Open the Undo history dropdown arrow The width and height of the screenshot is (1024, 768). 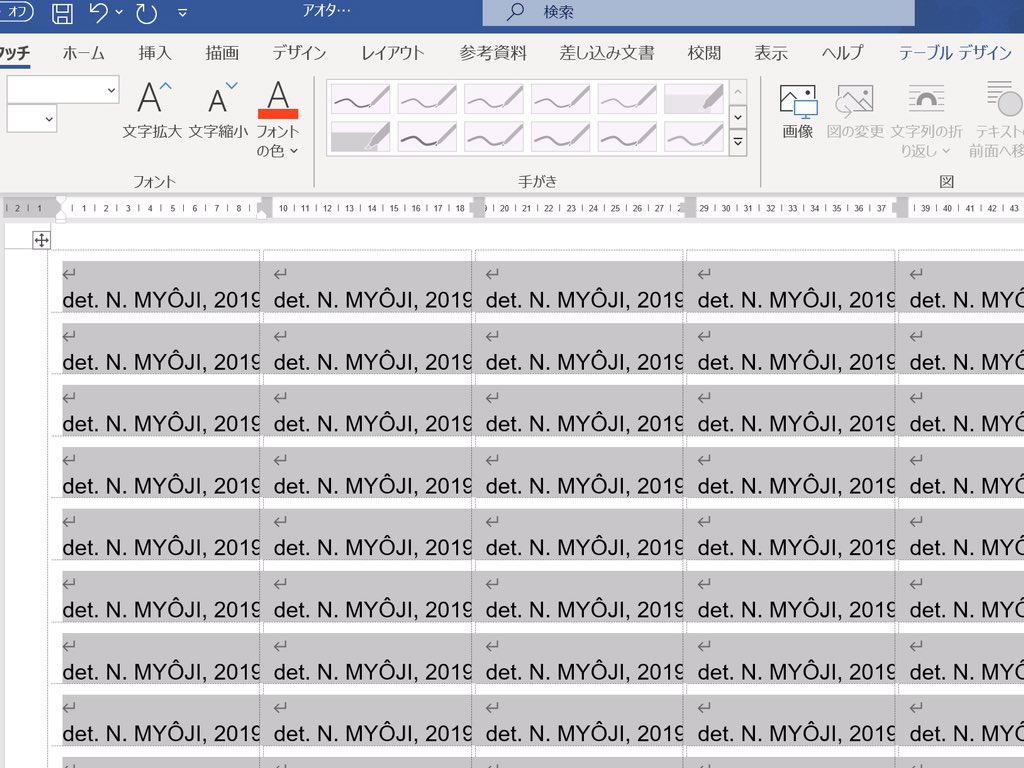[119, 12]
